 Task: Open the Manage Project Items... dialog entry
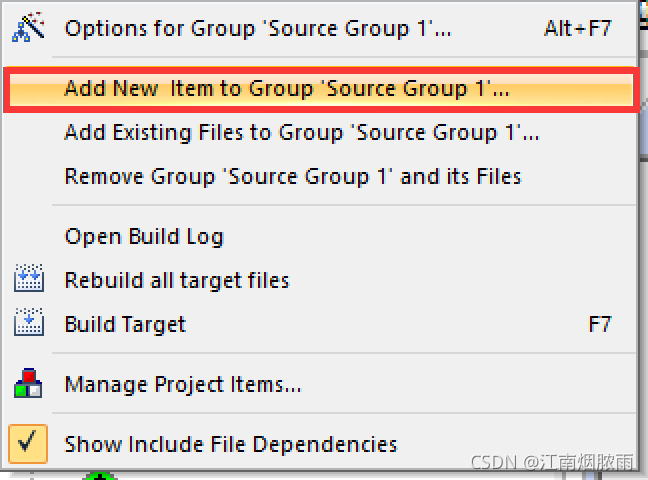pyautogui.click(x=183, y=383)
